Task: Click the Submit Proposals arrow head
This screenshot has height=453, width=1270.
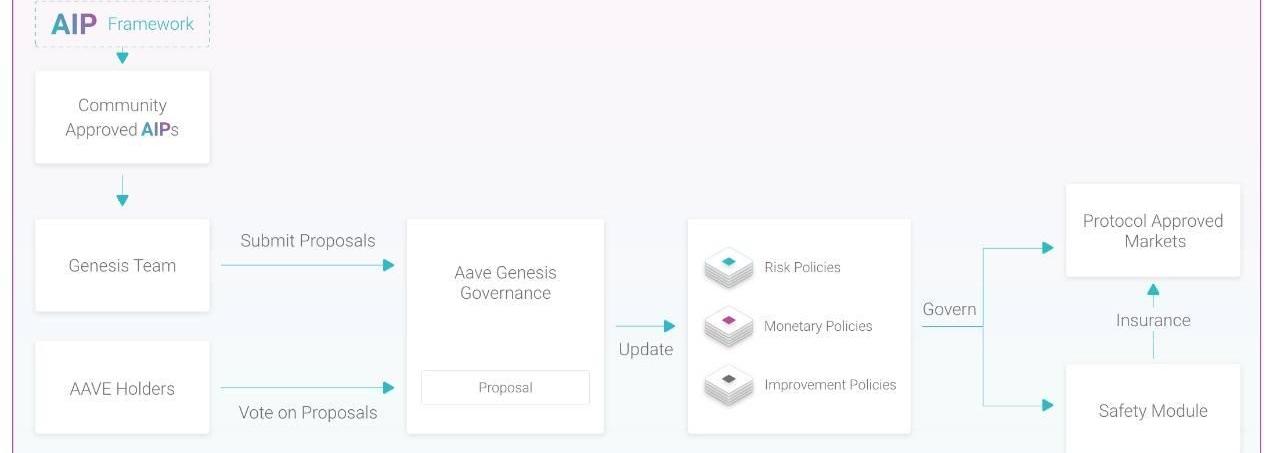Action: click(x=388, y=265)
